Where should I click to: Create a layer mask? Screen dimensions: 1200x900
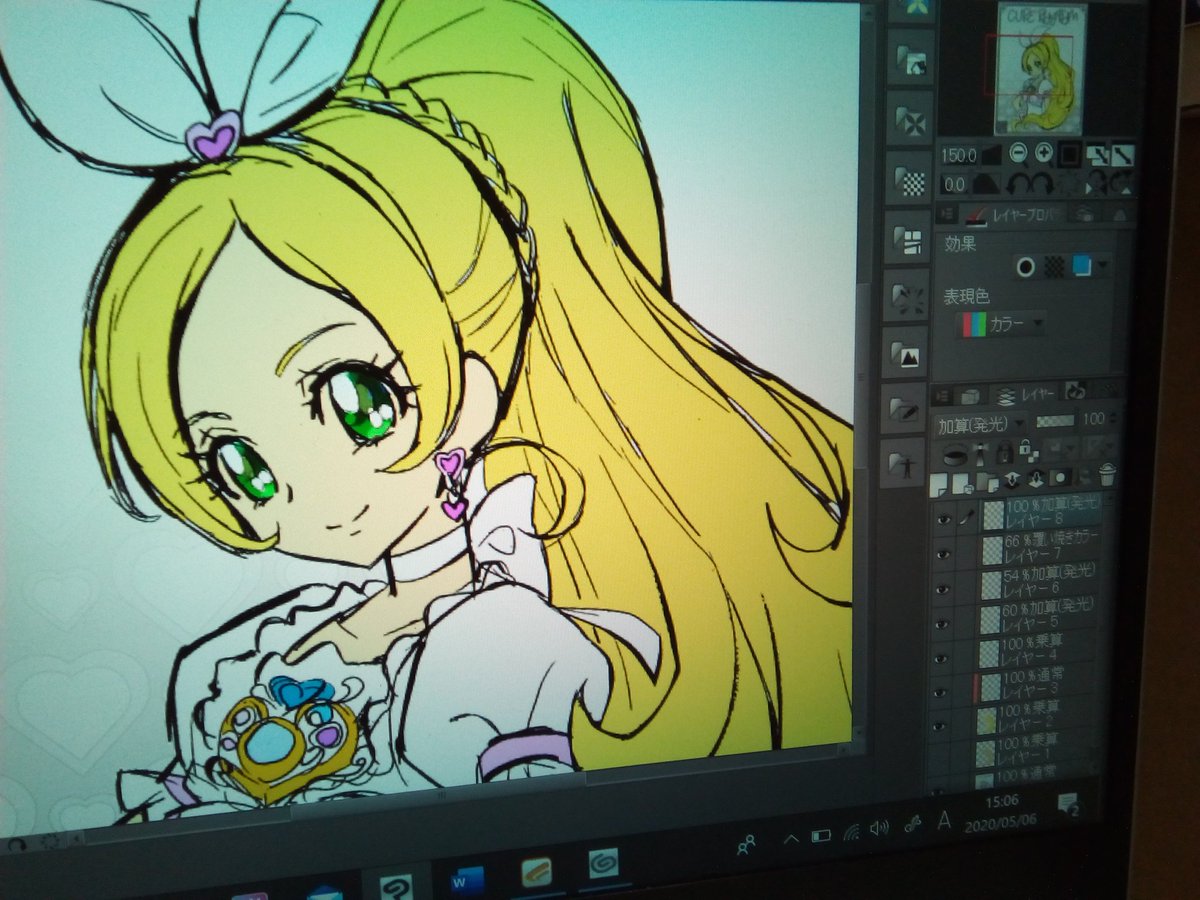(x=1060, y=478)
